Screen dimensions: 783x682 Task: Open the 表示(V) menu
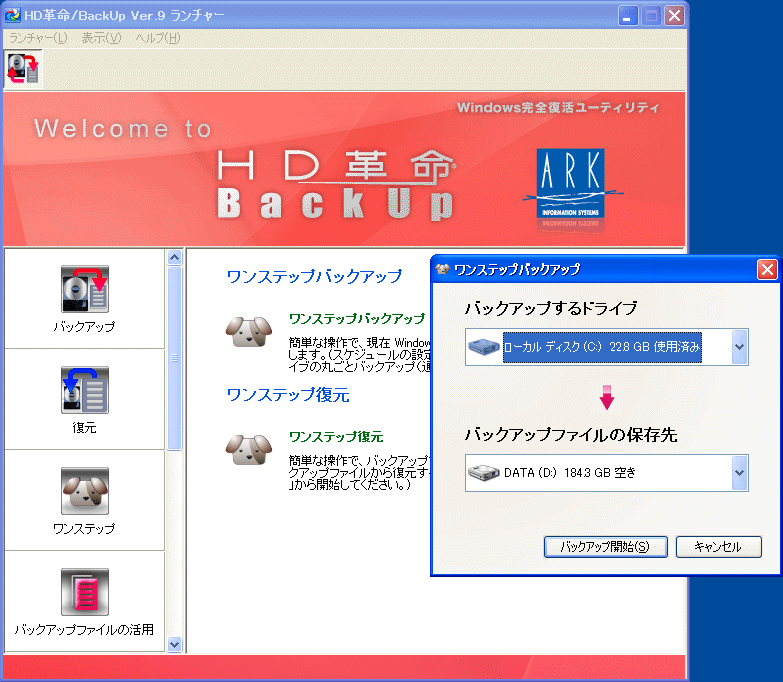pyautogui.click(x=101, y=38)
